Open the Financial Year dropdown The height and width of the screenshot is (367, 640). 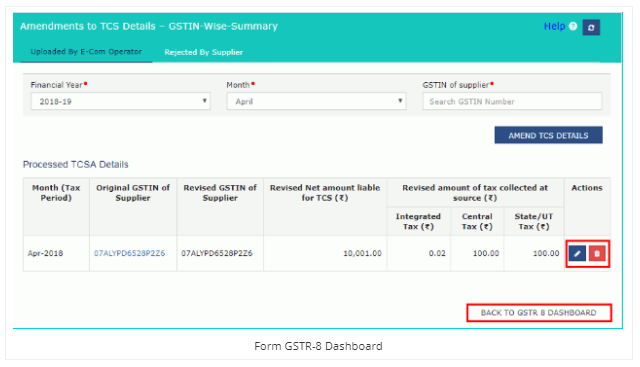point(120,101)
